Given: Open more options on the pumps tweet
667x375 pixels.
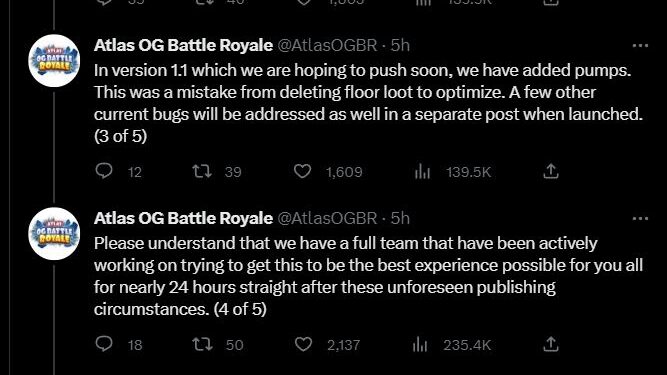Looking at the screenshot, I should coord(640,45).
